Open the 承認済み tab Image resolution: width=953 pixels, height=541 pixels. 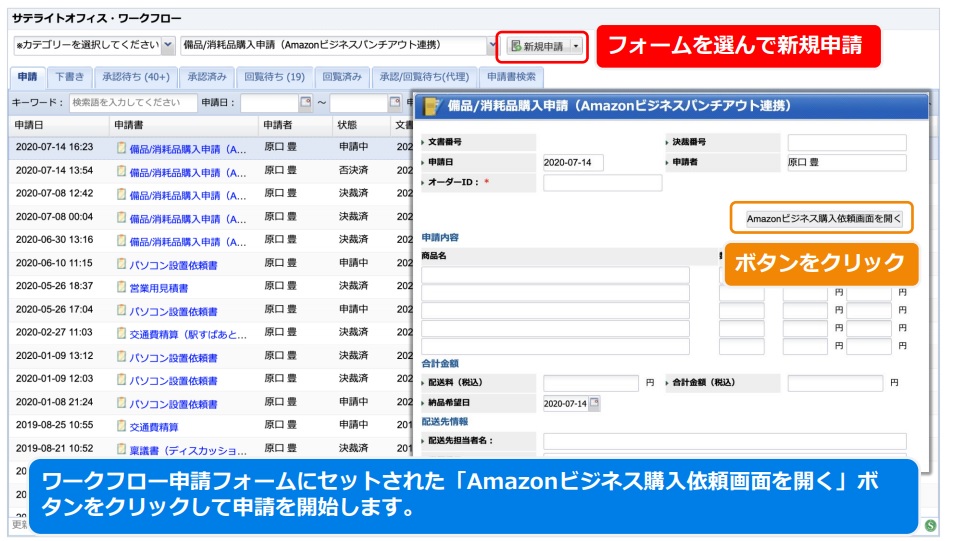207,77
